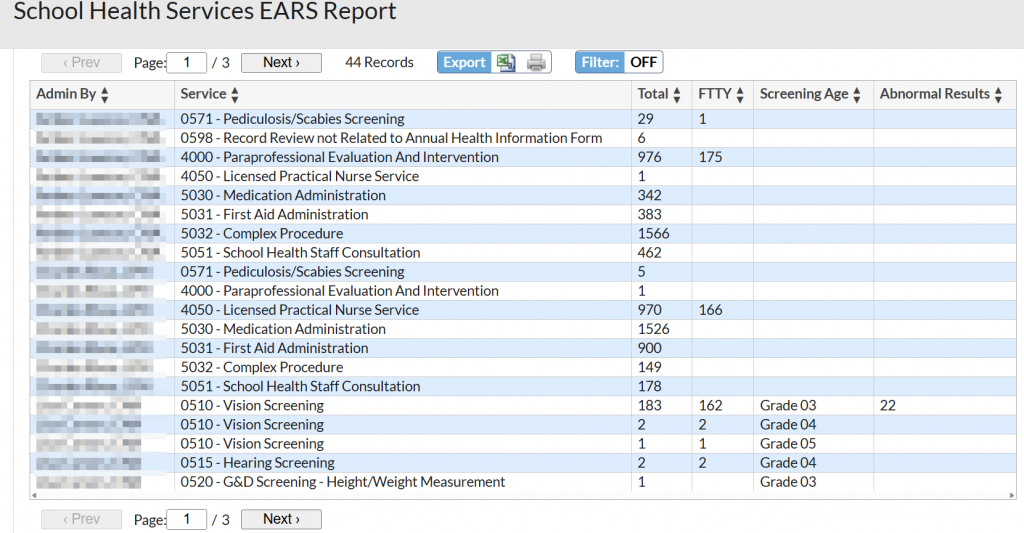The width and height of the screenshot is (1024, 533).
Task: Click the printer icon to print report
Action: (x=537, y=63)
